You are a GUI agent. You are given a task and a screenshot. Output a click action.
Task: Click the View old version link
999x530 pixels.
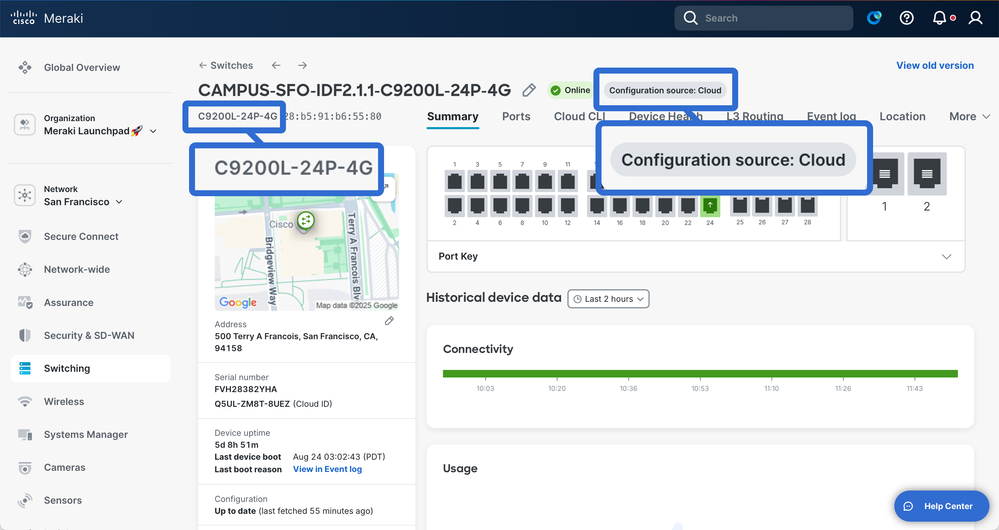tap(935, 66)
